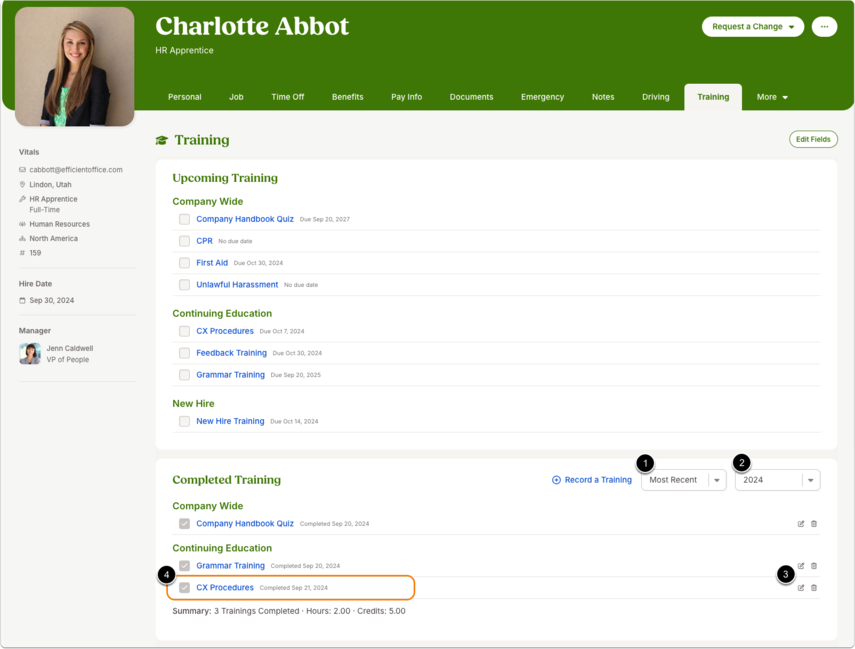Open the Benefits tab
855x649 pixels.
tap(347, 97)
